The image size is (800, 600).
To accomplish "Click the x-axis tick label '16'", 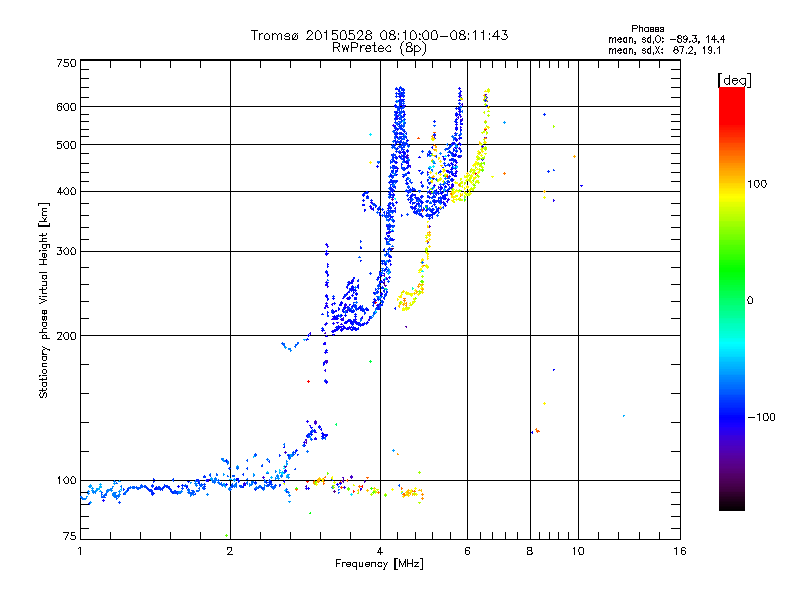I will (x=680, y=551).
